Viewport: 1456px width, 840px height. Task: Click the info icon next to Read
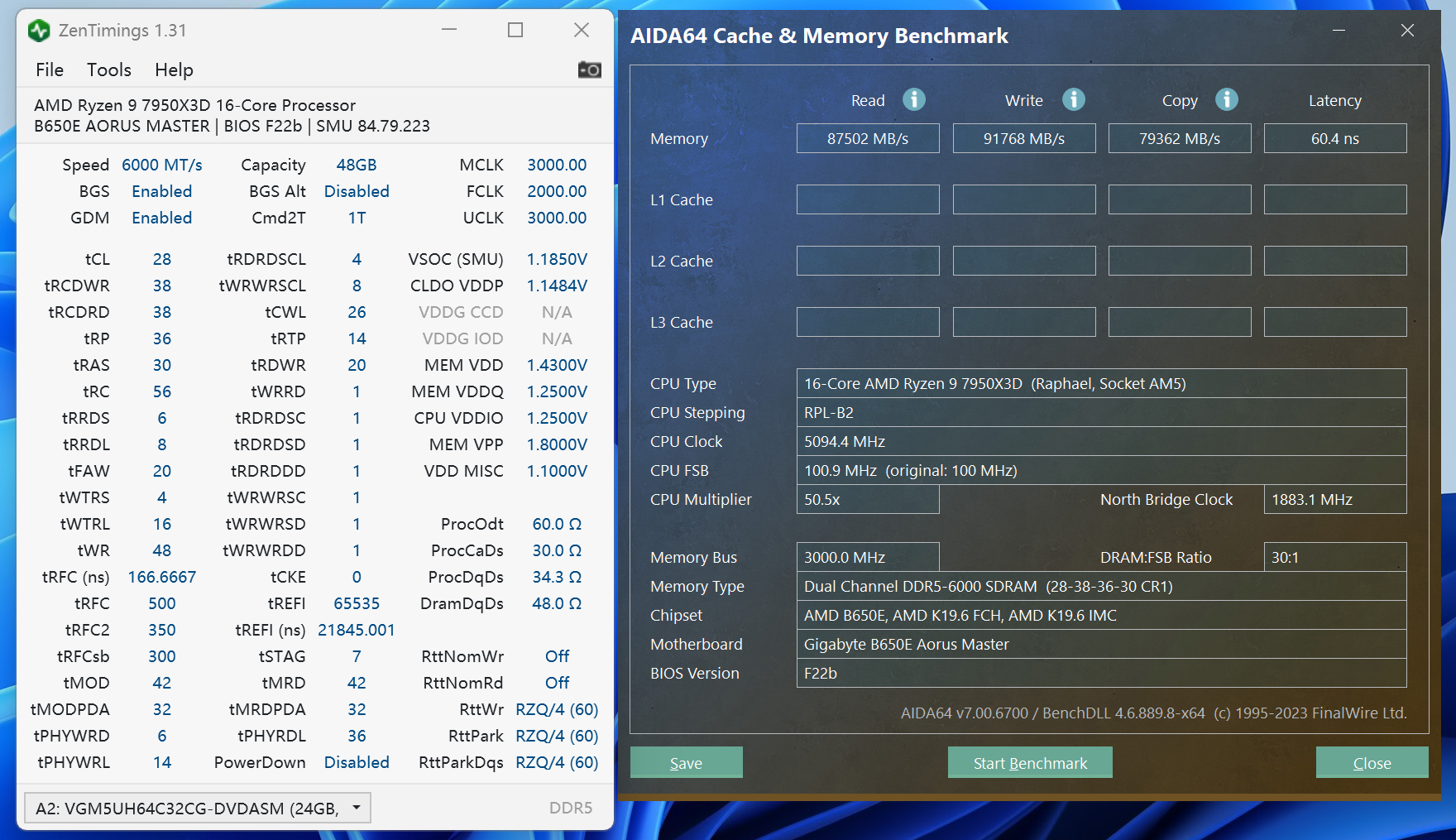[913, 100]
